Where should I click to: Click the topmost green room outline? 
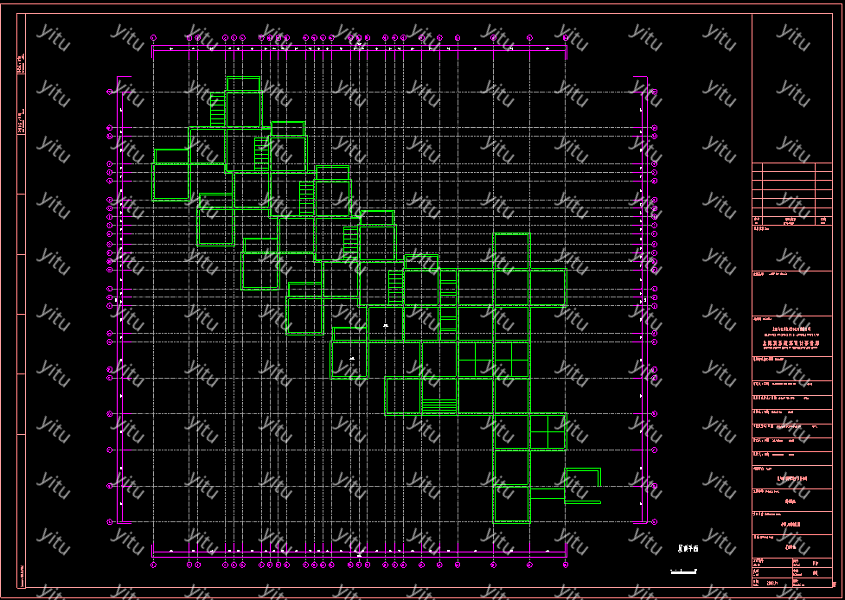(x=243, y=83)
